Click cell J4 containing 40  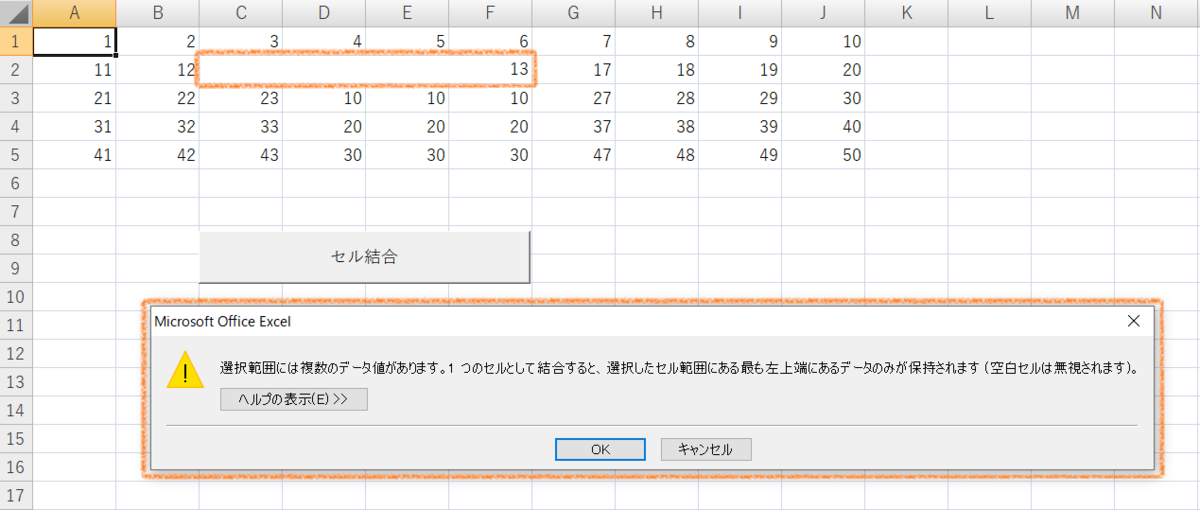[822, 127]
